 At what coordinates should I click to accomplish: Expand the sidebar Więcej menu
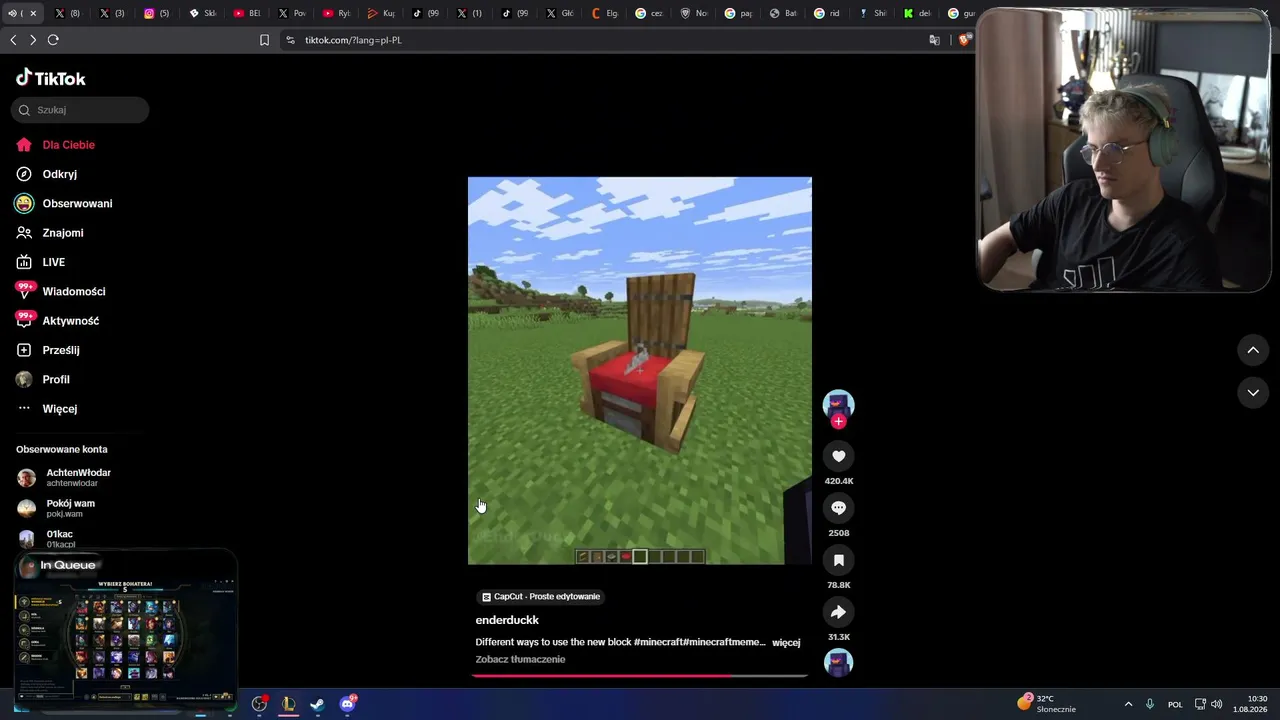(59, 409)
